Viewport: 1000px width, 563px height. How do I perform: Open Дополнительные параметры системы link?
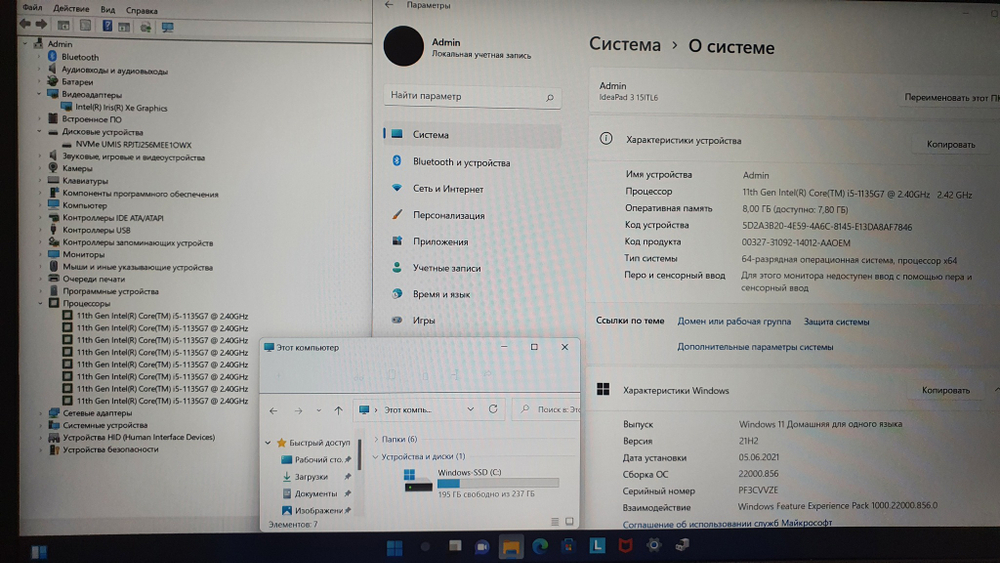point(755,347)
